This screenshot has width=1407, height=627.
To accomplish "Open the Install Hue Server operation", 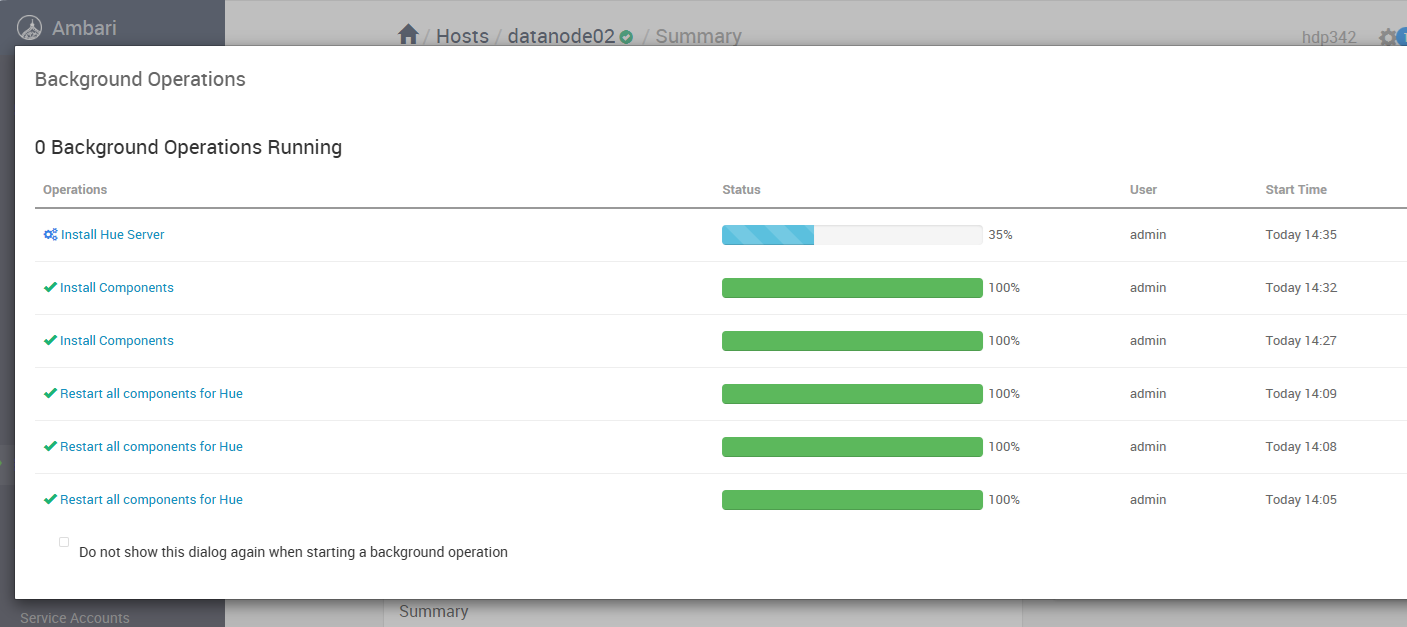I will (113, 235).
